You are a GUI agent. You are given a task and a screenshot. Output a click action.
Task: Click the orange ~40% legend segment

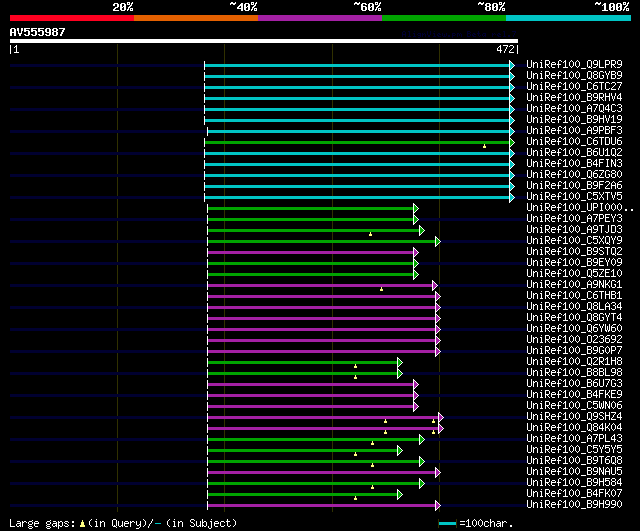[x=196, y=18]
